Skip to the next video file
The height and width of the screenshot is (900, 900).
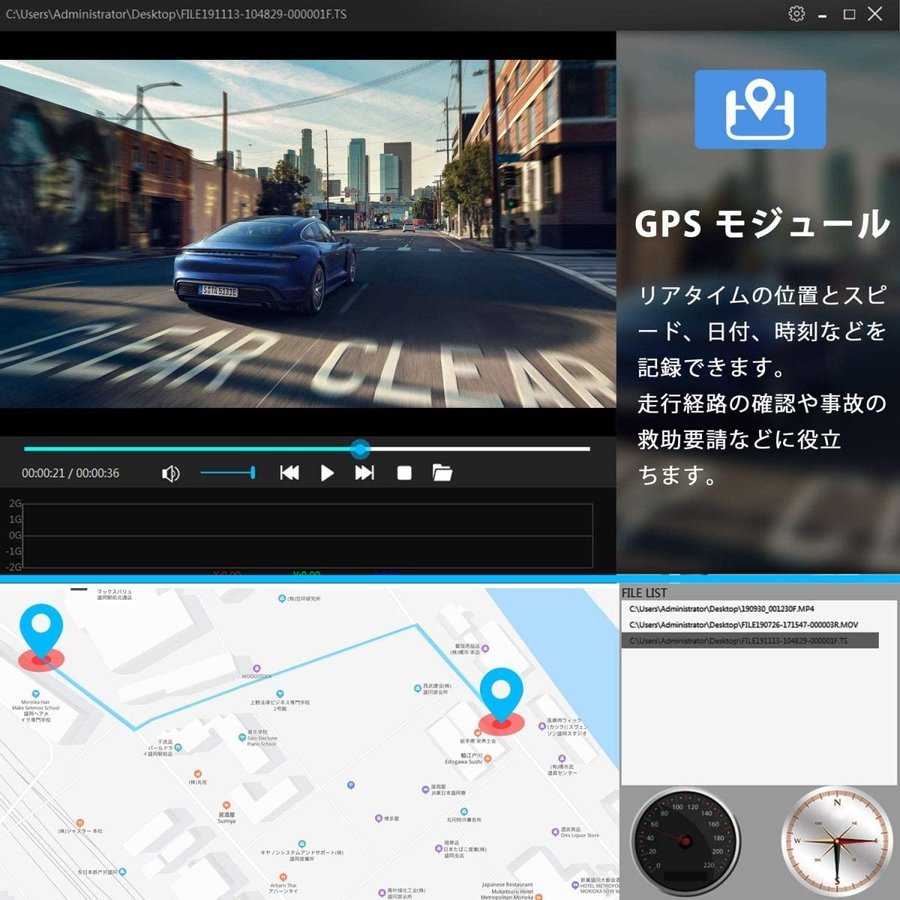click(x=365, y=473)
